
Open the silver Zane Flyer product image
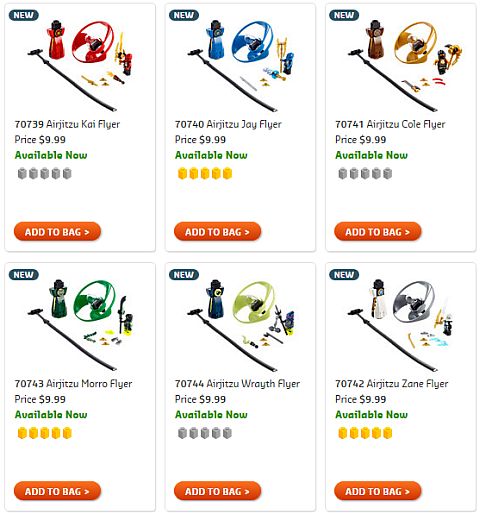tap(400, 325)
